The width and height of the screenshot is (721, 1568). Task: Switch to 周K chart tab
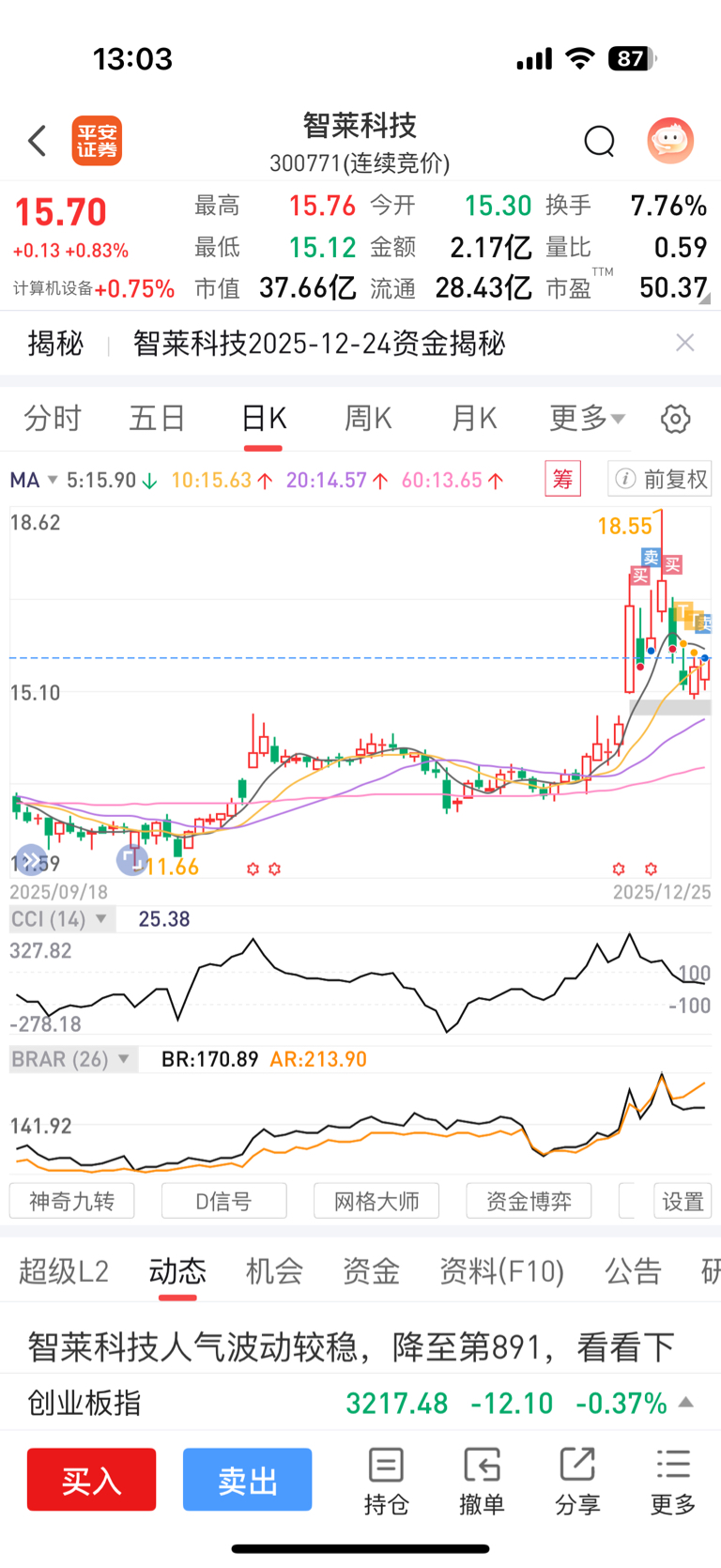click(x=368, y=418)
